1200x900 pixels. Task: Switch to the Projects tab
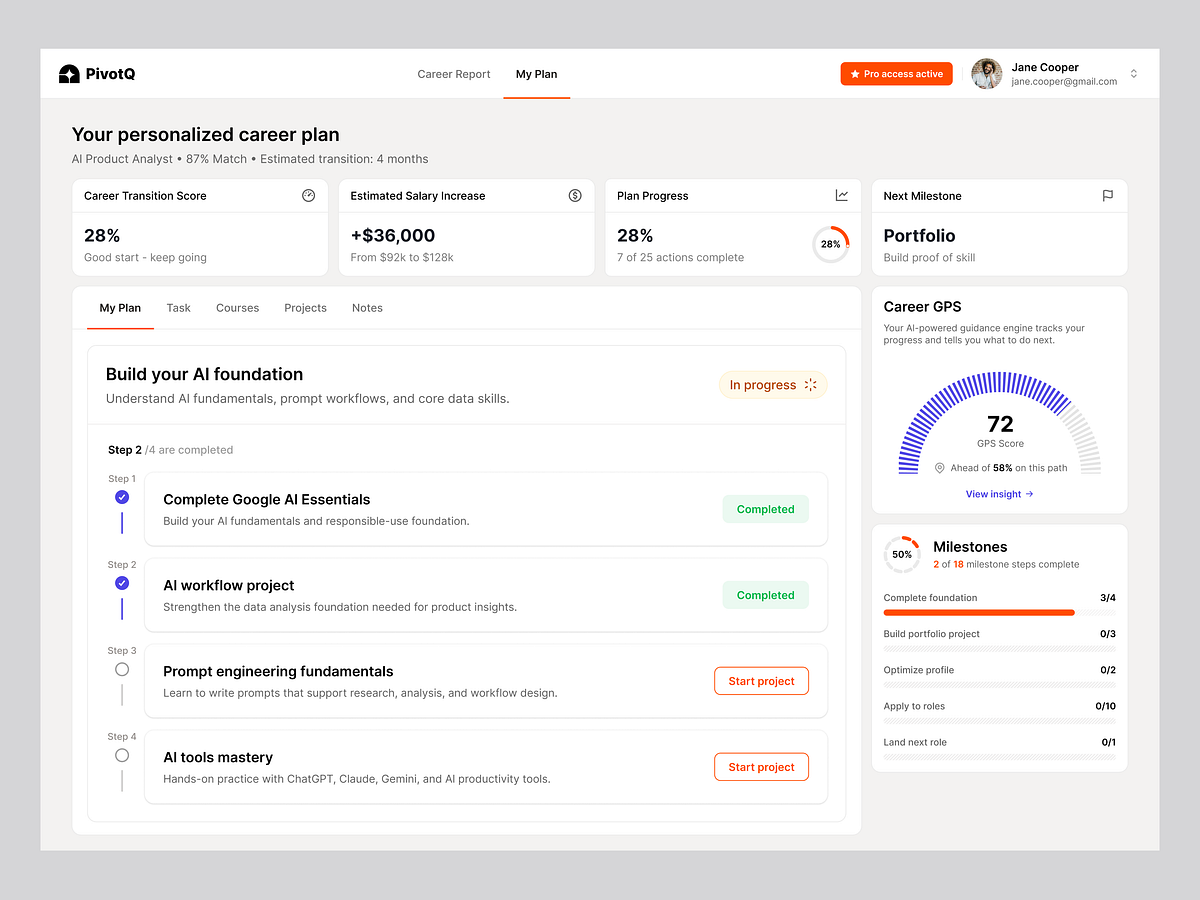305,308
